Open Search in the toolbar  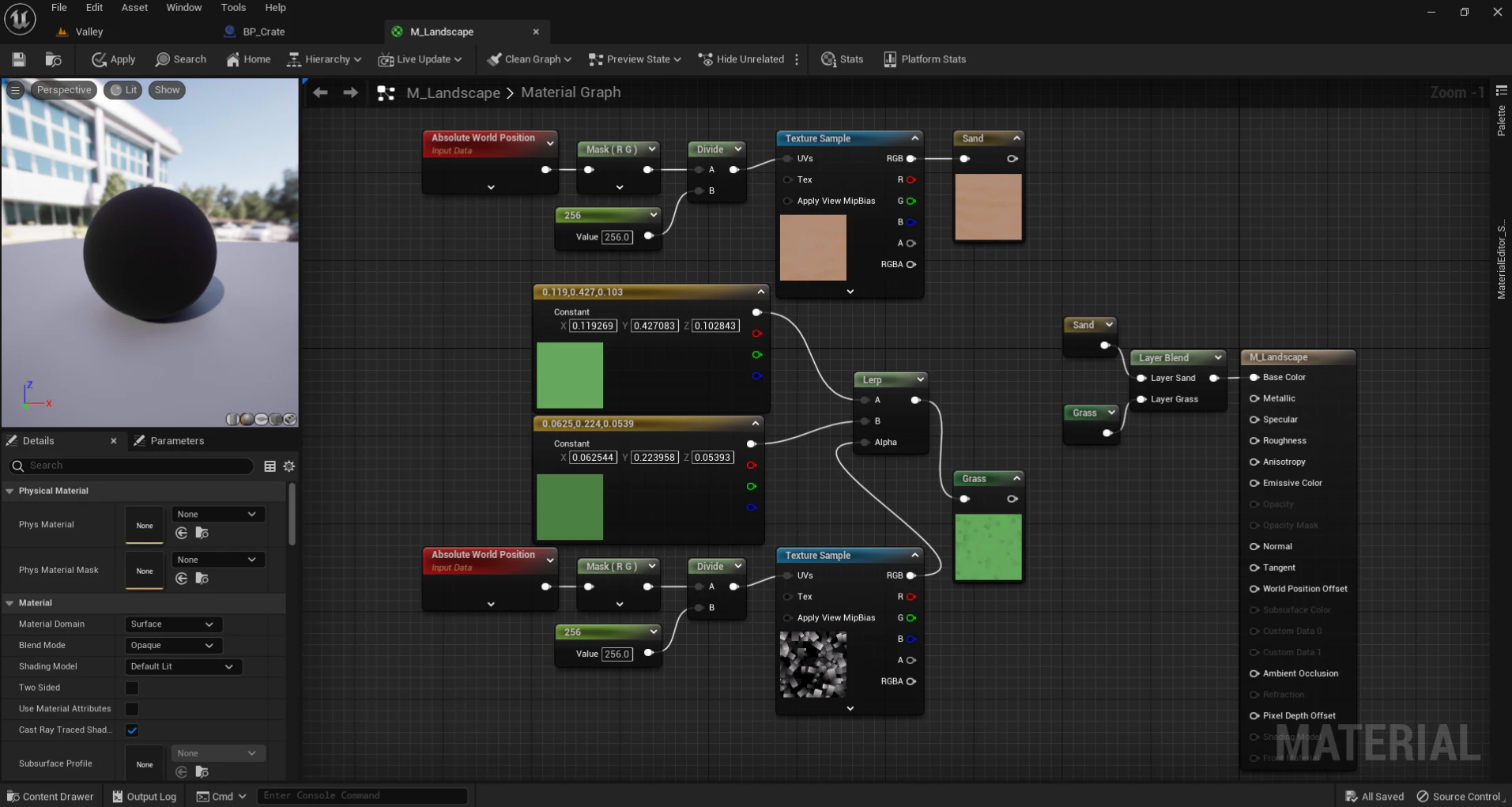pos(181,59)
